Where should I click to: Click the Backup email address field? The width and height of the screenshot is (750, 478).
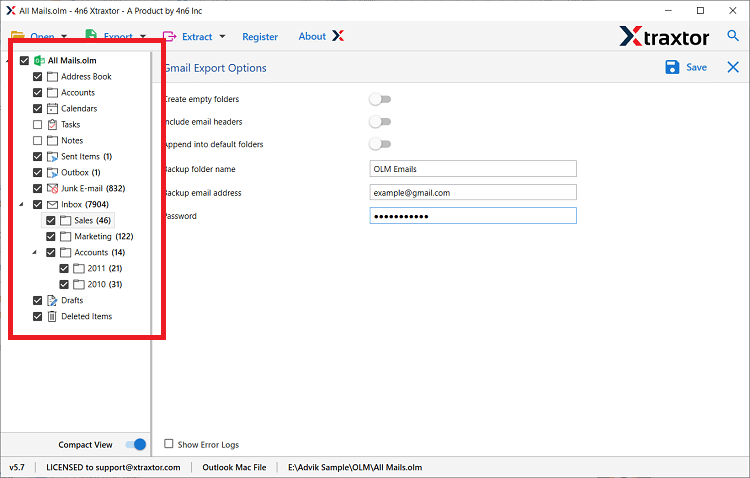tap(473, 192)
